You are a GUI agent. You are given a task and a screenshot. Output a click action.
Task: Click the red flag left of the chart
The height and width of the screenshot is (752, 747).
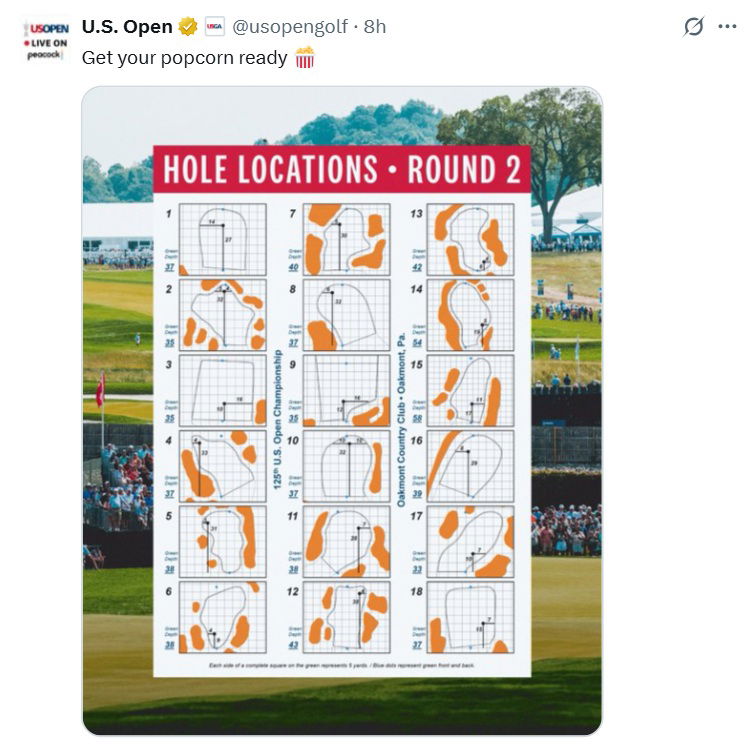99,390
